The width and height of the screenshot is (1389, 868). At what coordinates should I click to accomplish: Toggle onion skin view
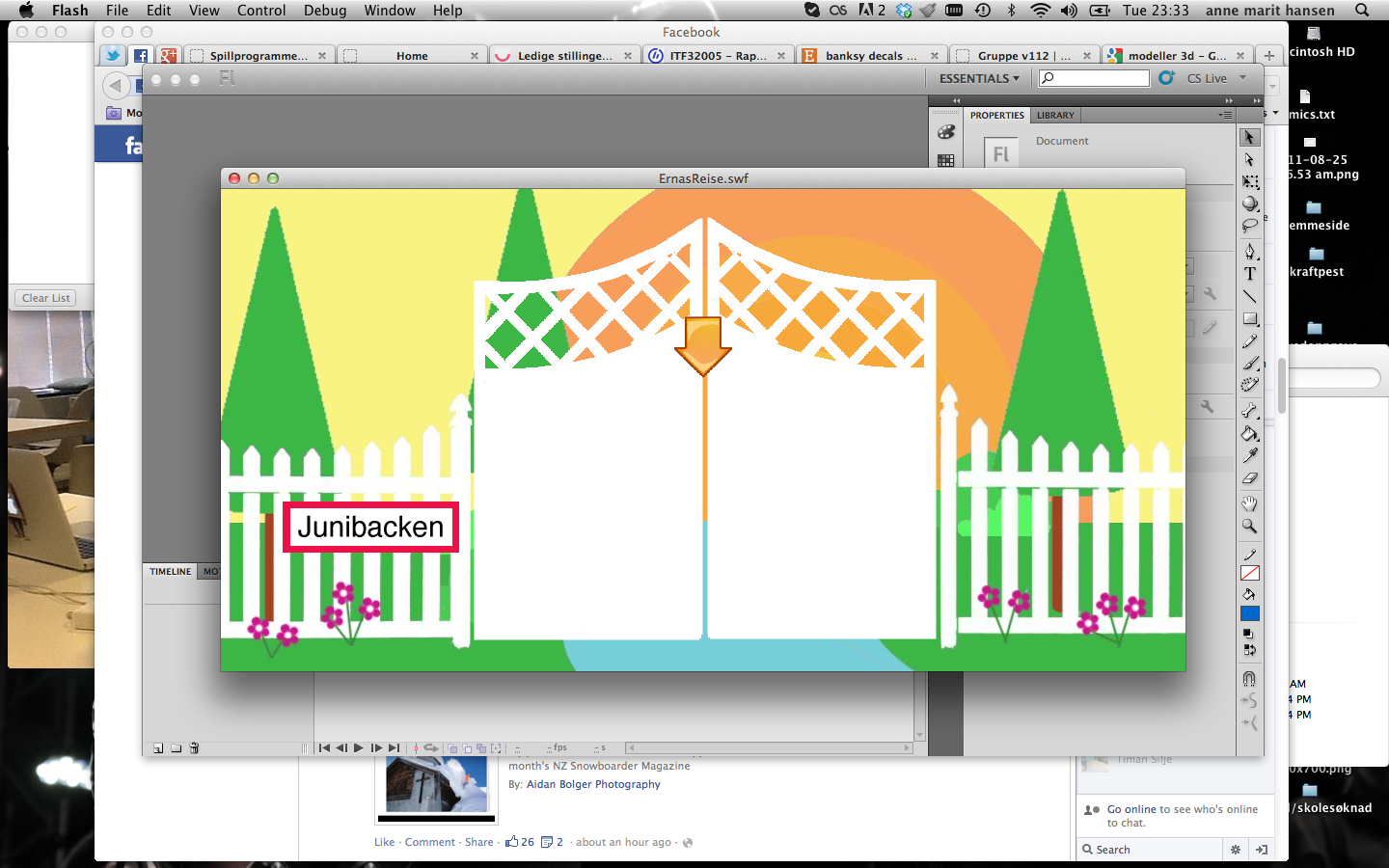[453, 748]
